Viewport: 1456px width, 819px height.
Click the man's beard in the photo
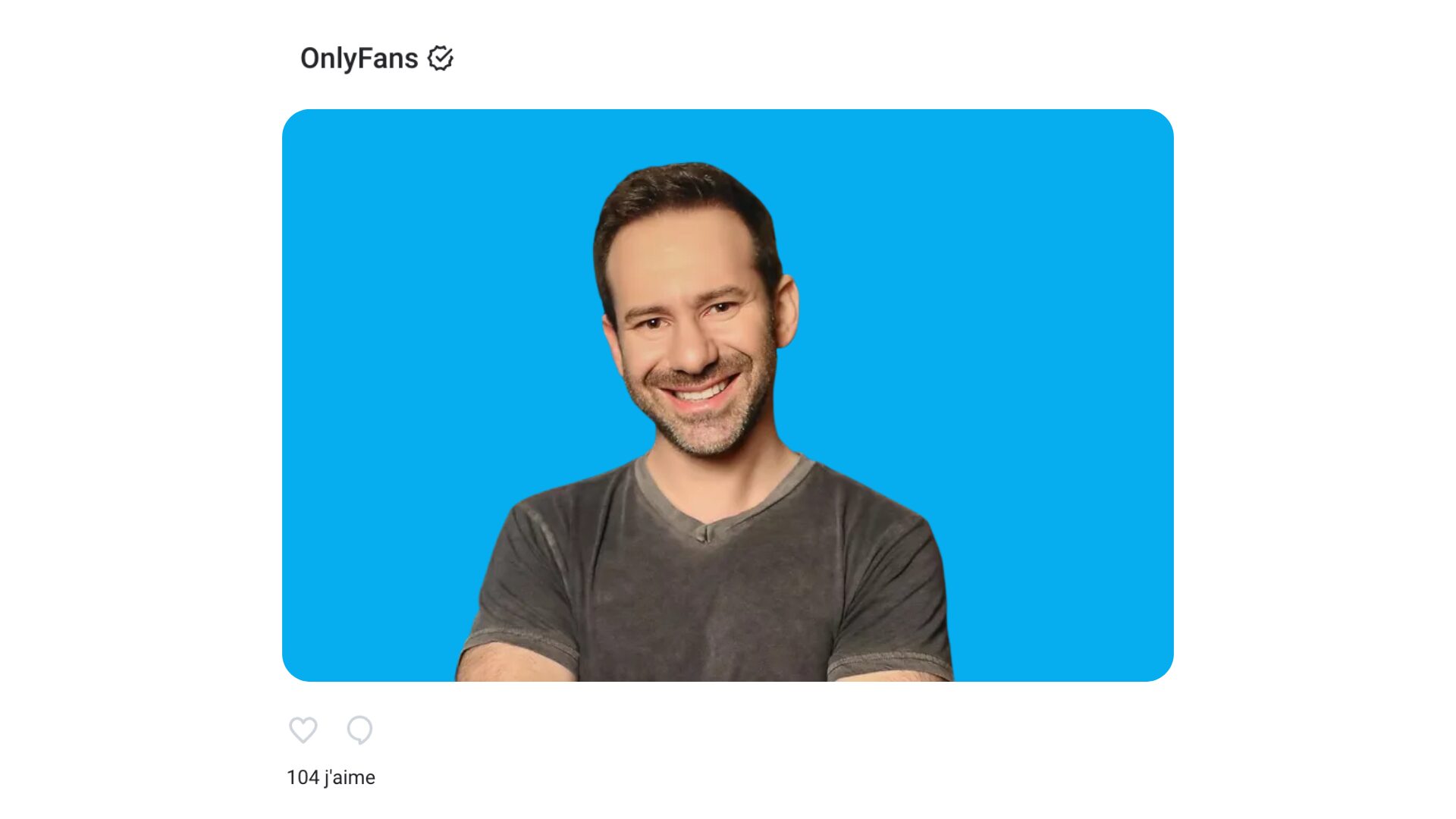tap(701, 425)
